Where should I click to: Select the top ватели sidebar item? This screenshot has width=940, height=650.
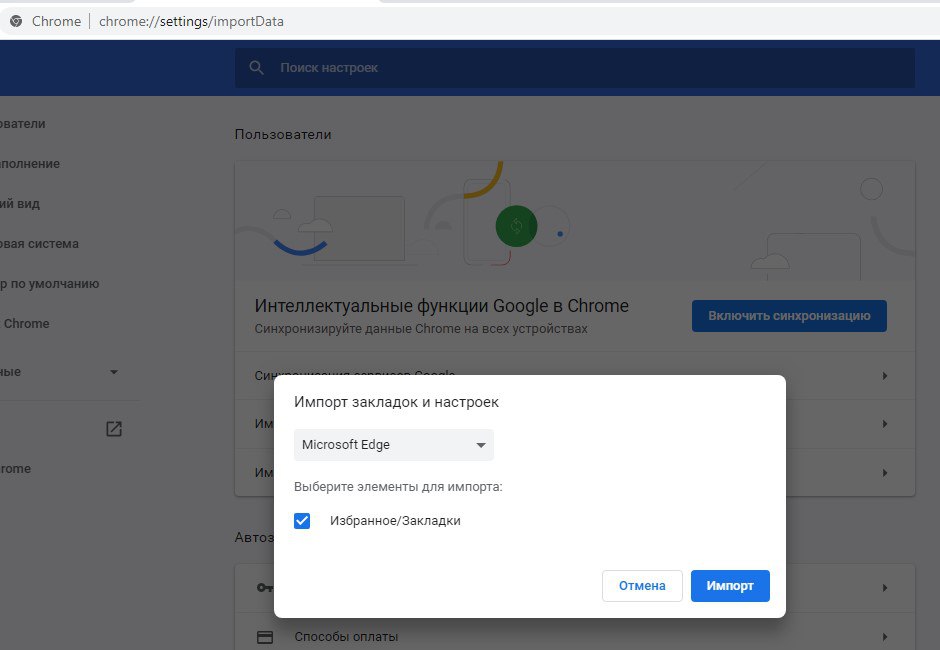(23, 124)
